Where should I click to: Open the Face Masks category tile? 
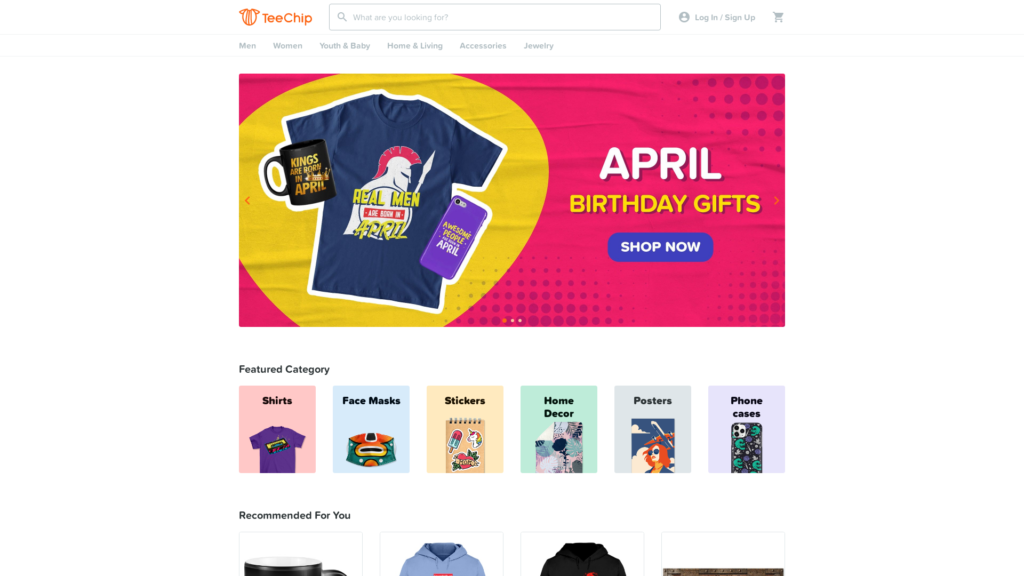[371, 429]
